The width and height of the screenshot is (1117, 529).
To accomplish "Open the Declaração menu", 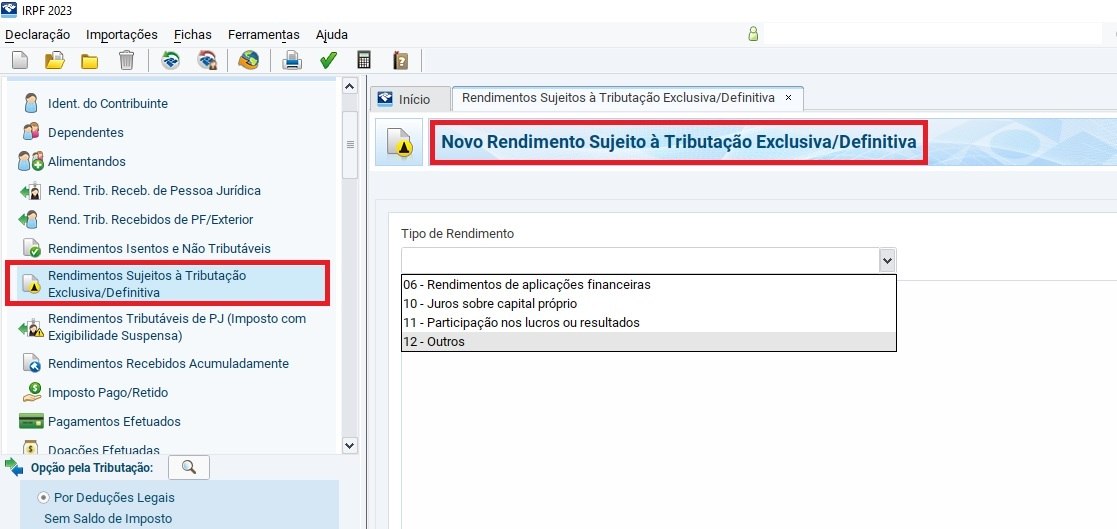I will (x=39, y=34).
